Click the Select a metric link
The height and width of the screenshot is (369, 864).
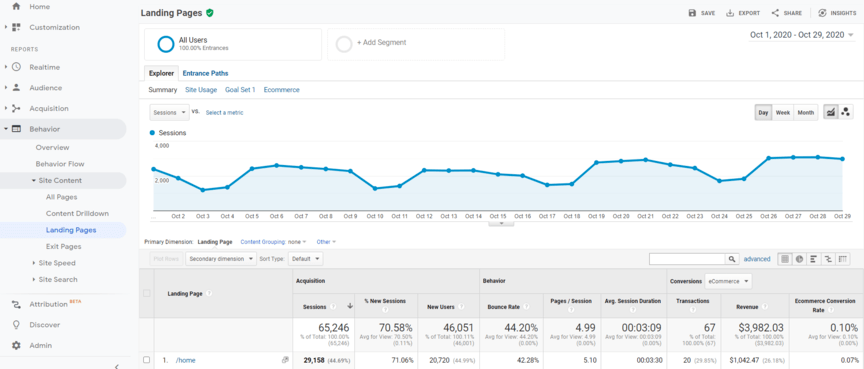click(224, 112)
